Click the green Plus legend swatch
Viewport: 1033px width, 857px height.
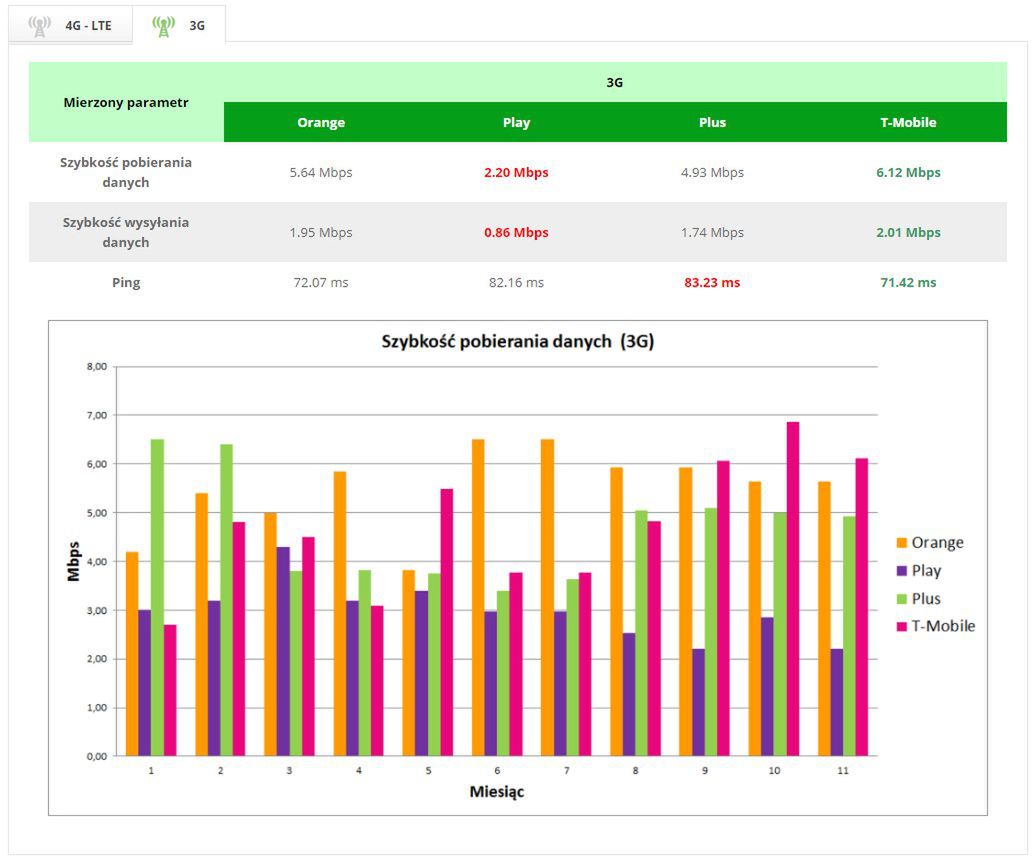pos(902,599)
